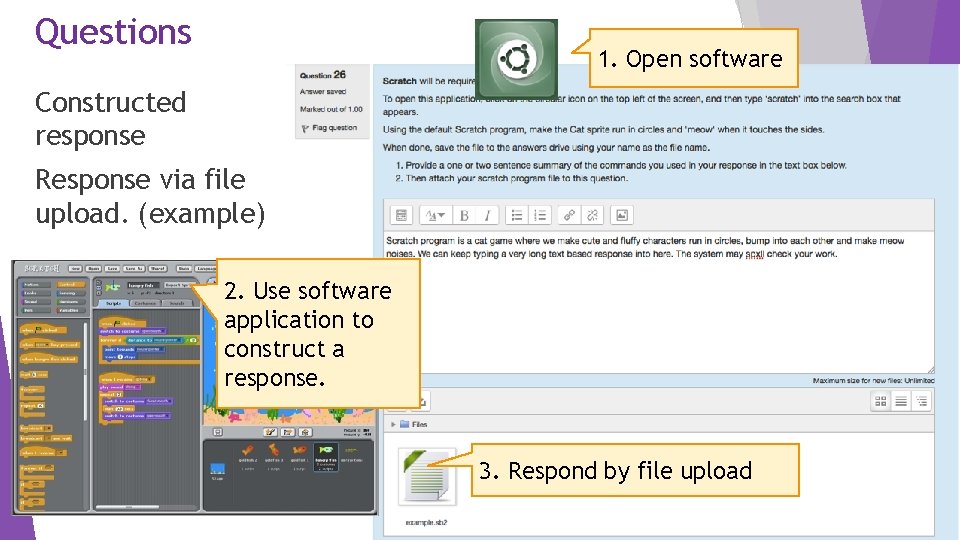Switch file manager to icon grid view
Viewport: 960px width, 540px height.
[880, 401]
